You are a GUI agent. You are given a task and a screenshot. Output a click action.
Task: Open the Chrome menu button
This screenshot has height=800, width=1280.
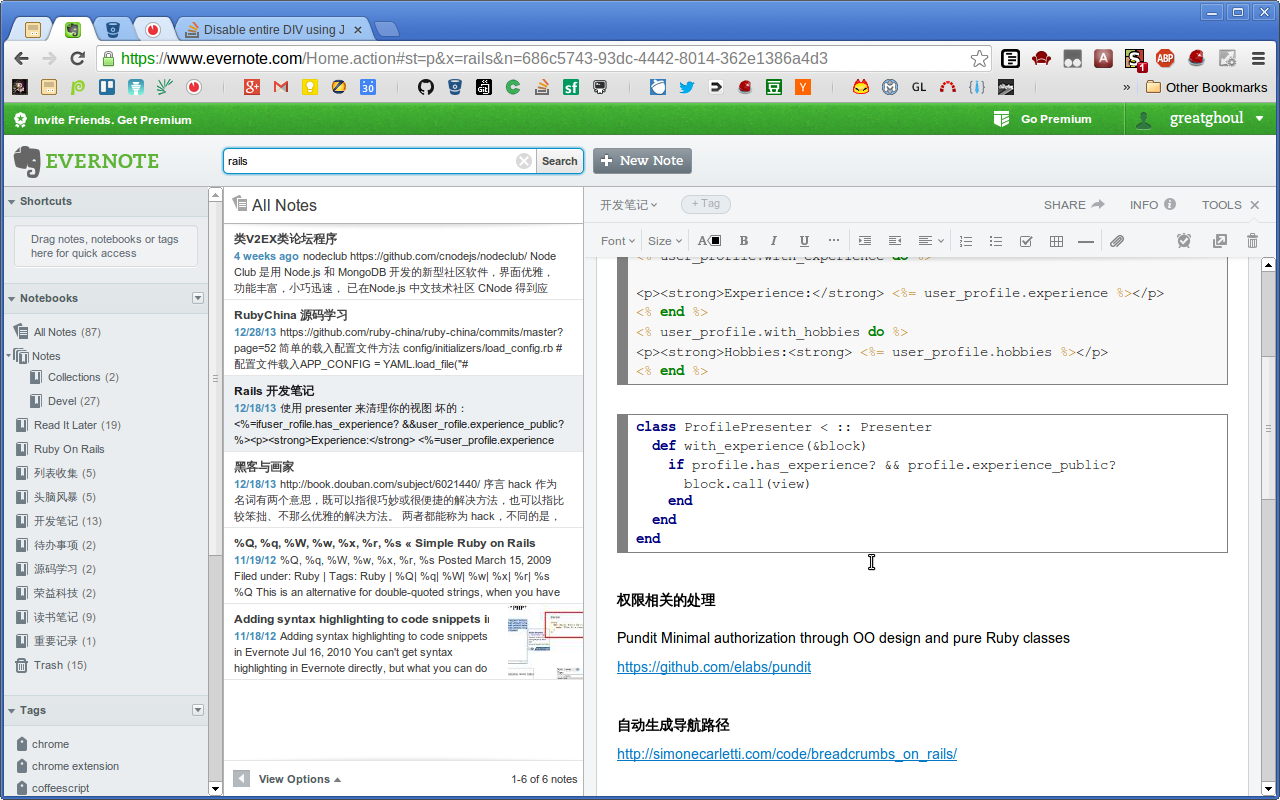pos(1258,58)
